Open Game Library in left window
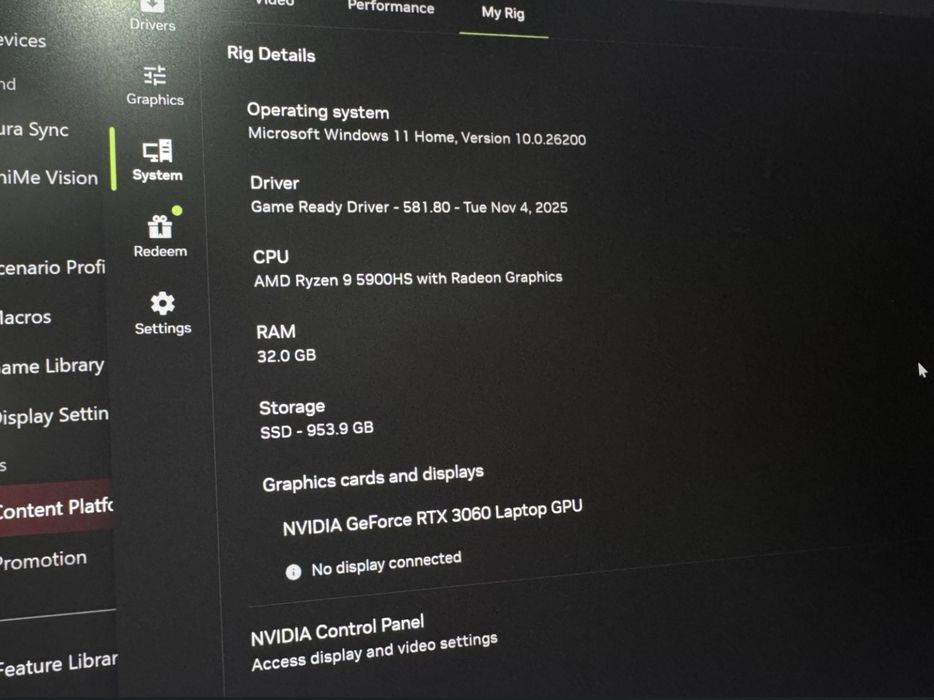Screen dimensions: 934x700 pyautogui.click(x=52, y=366)
